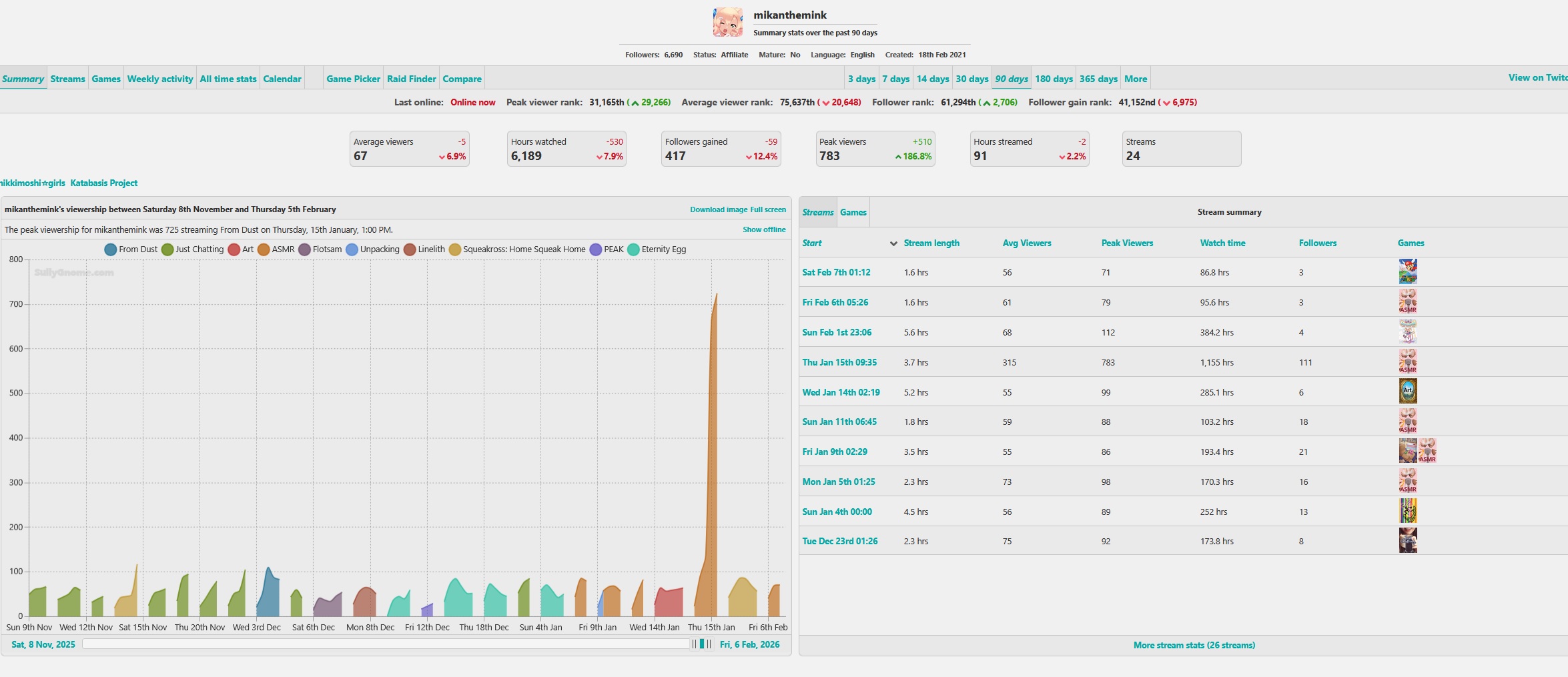
Task: Open the Game Picker page
Action: tap(353, 79)
